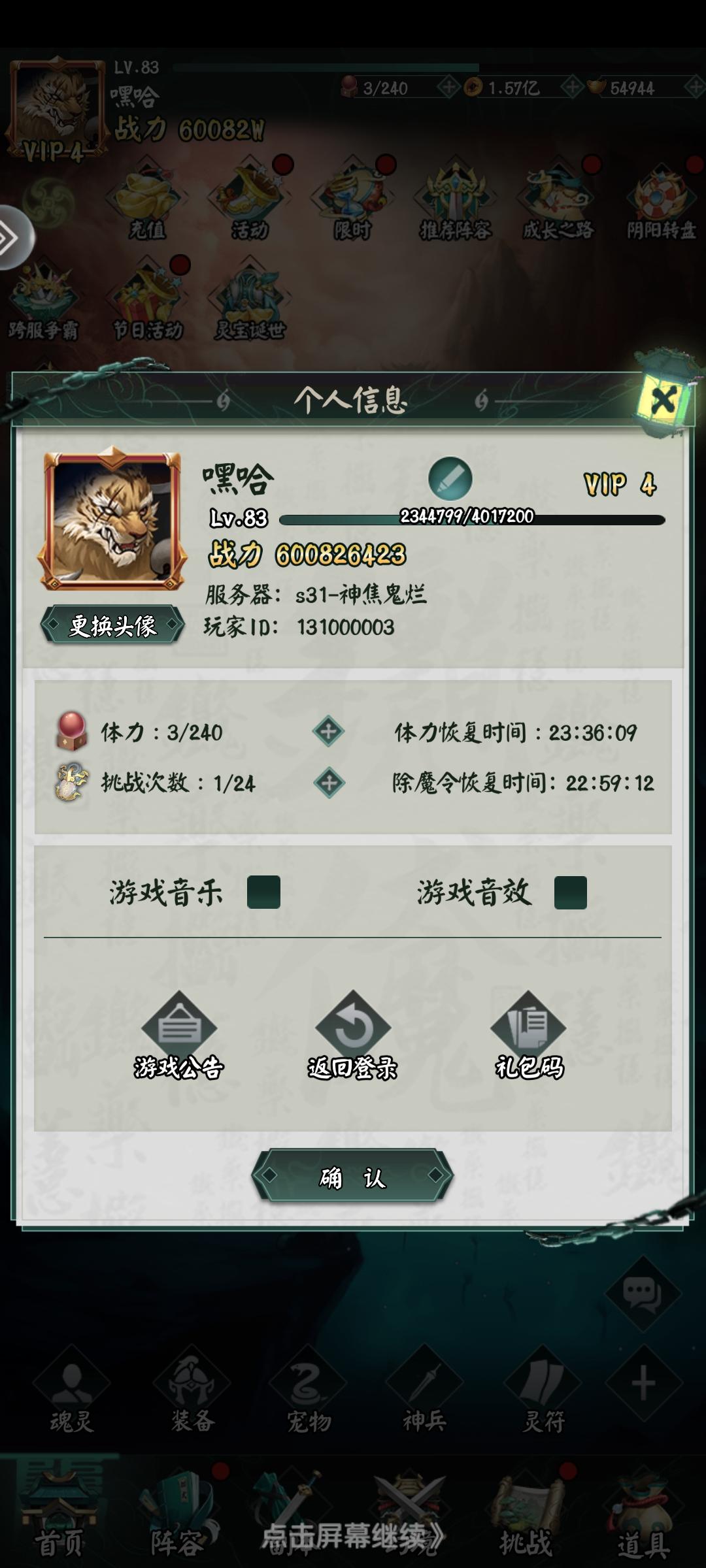Viewport: 706px width, 1568px height.
Task: Select the 返回登录 return-to-login icon
Action: (352, 1036)
